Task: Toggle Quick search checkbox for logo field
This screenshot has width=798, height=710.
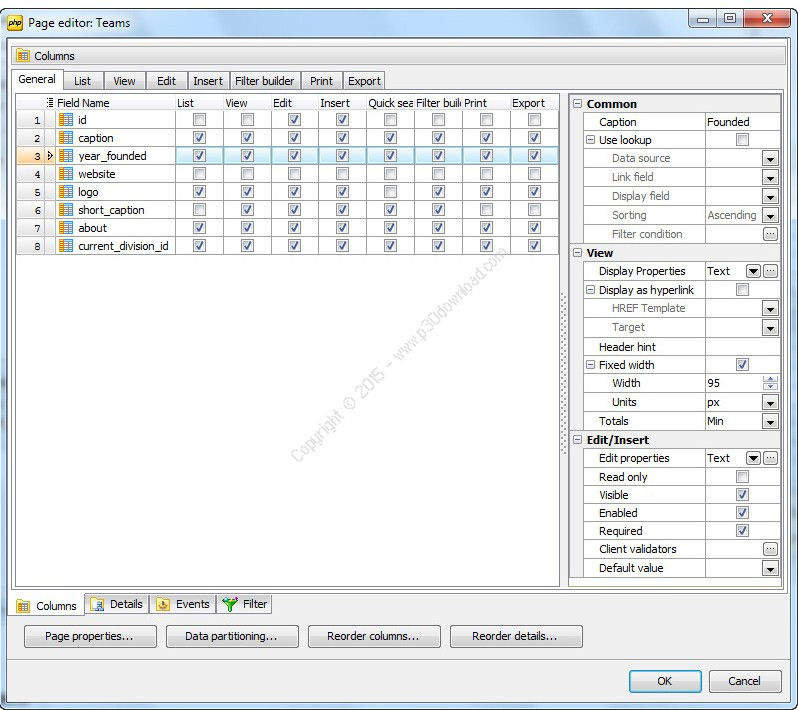Action: point(390,192)
